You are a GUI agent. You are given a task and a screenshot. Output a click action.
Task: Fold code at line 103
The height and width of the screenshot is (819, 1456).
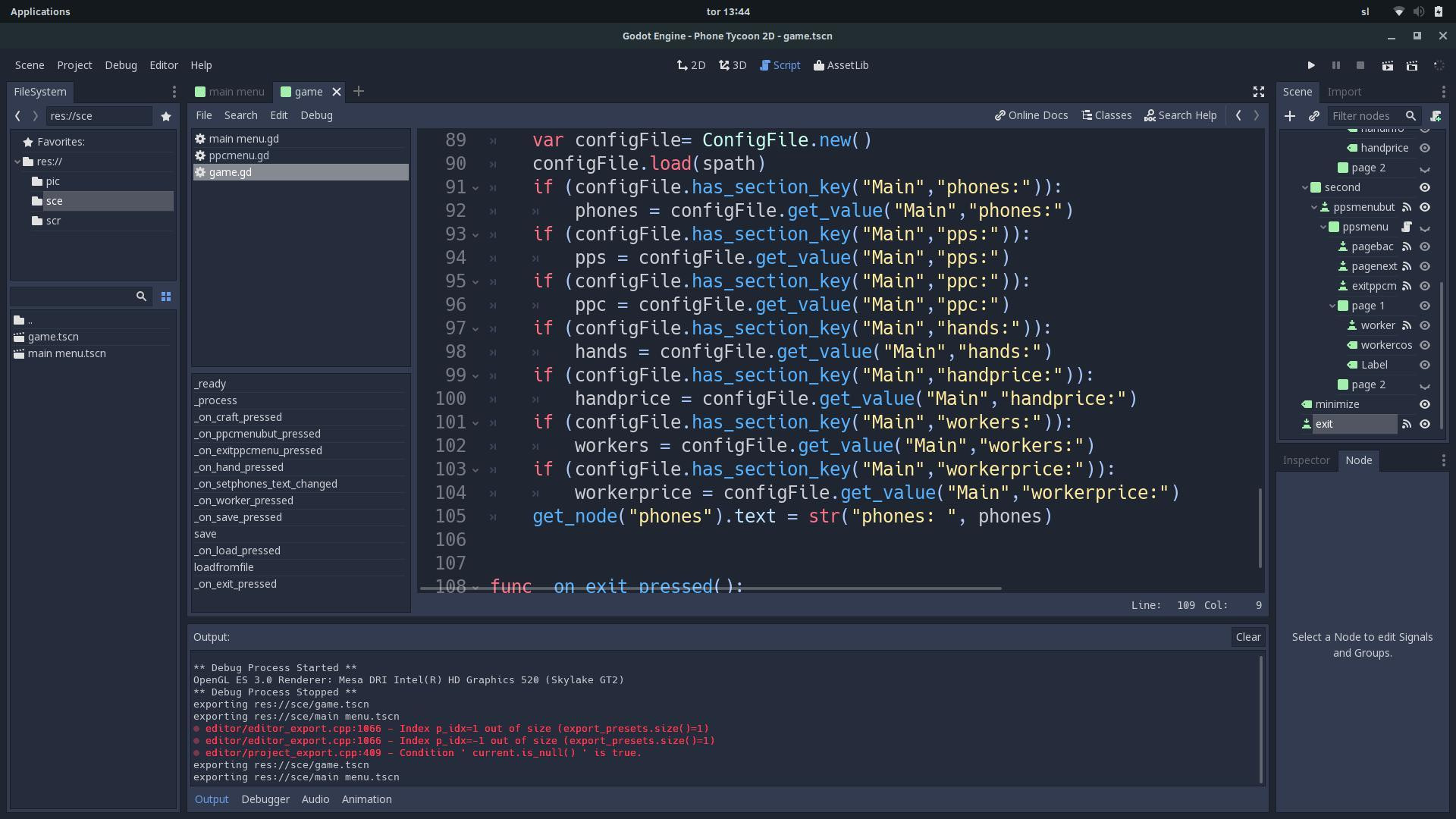(475, 469)
